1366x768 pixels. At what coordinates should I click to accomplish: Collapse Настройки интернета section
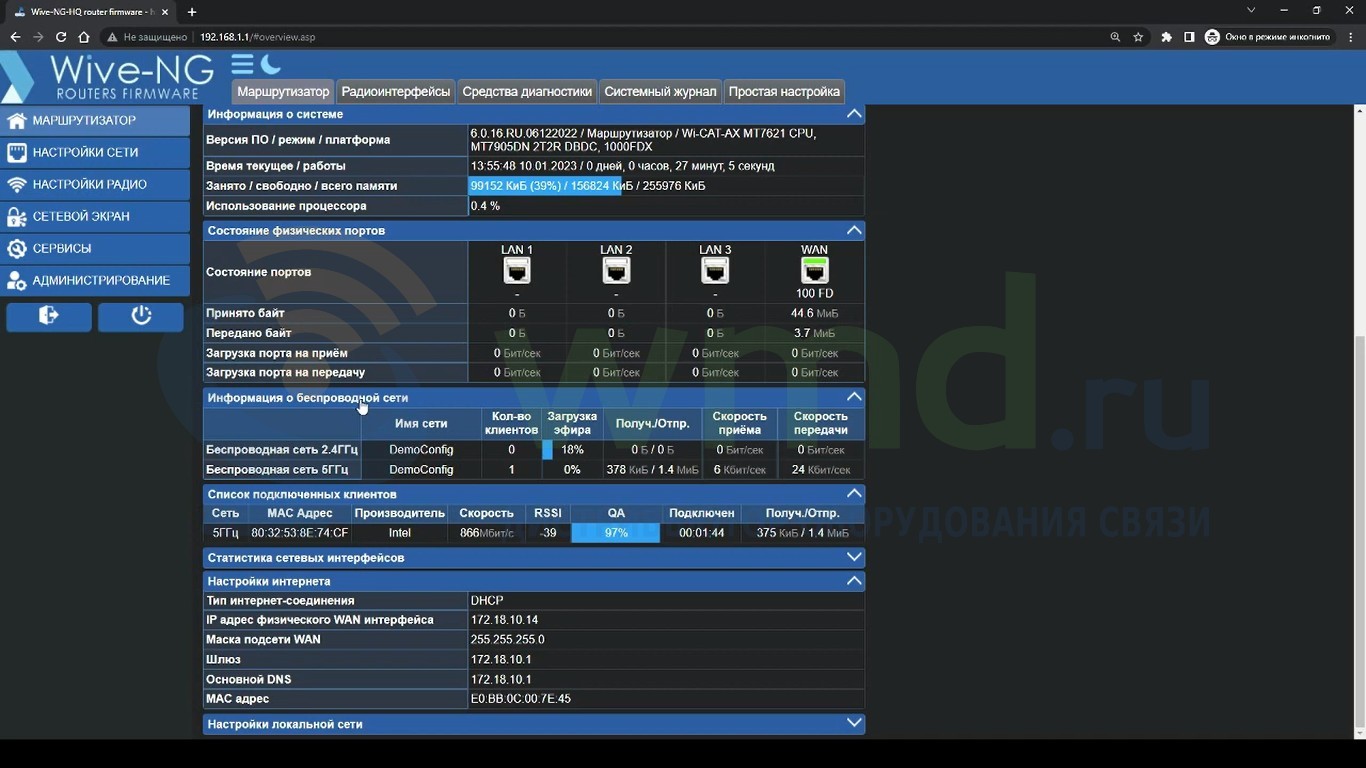854,580
